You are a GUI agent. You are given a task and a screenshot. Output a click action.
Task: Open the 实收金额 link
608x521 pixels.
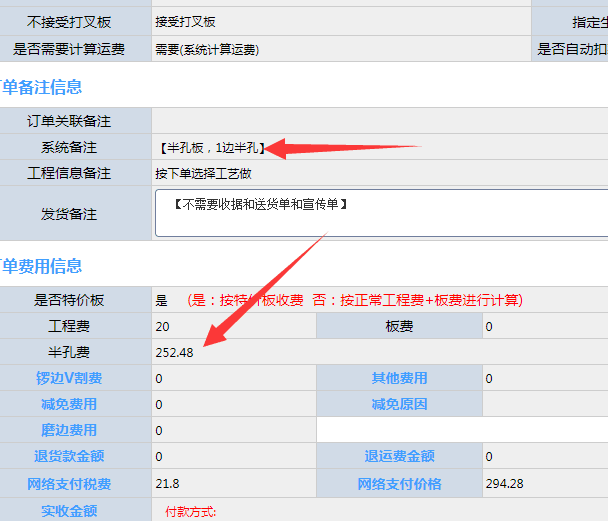[x=68, y=511]
